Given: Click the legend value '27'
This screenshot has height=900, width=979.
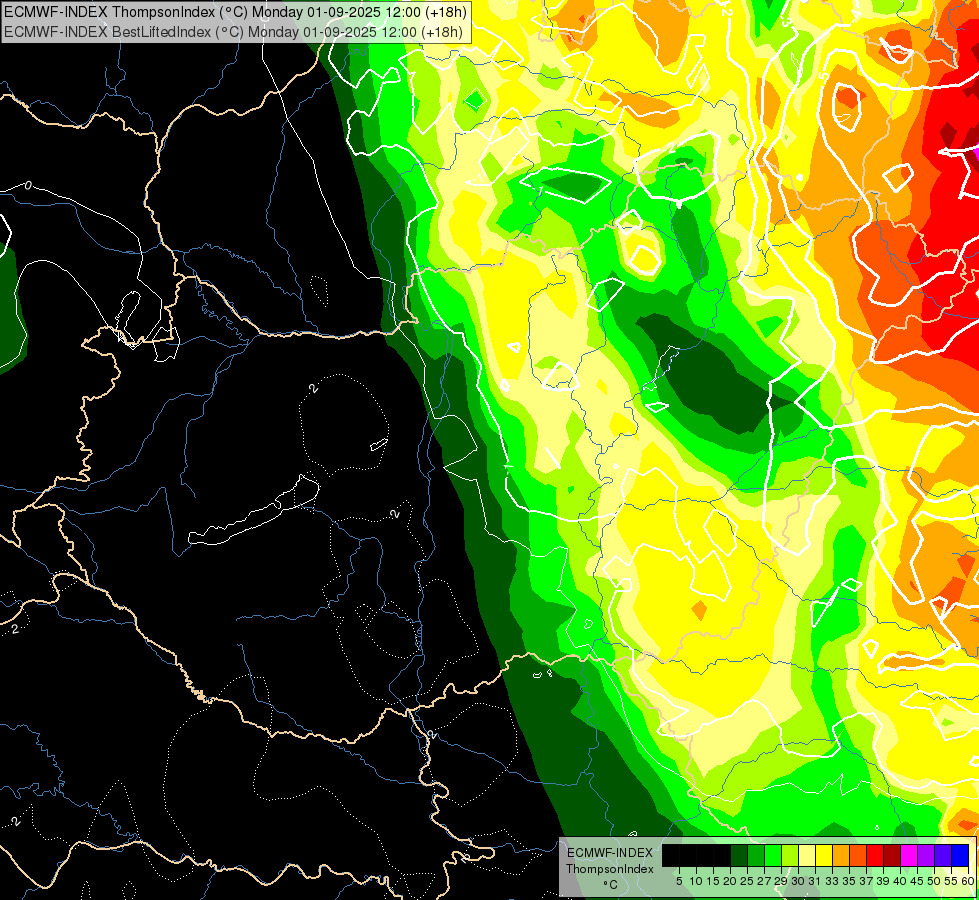Looking at the screenshot, I should pyautogui.click(x=764, y=881).
